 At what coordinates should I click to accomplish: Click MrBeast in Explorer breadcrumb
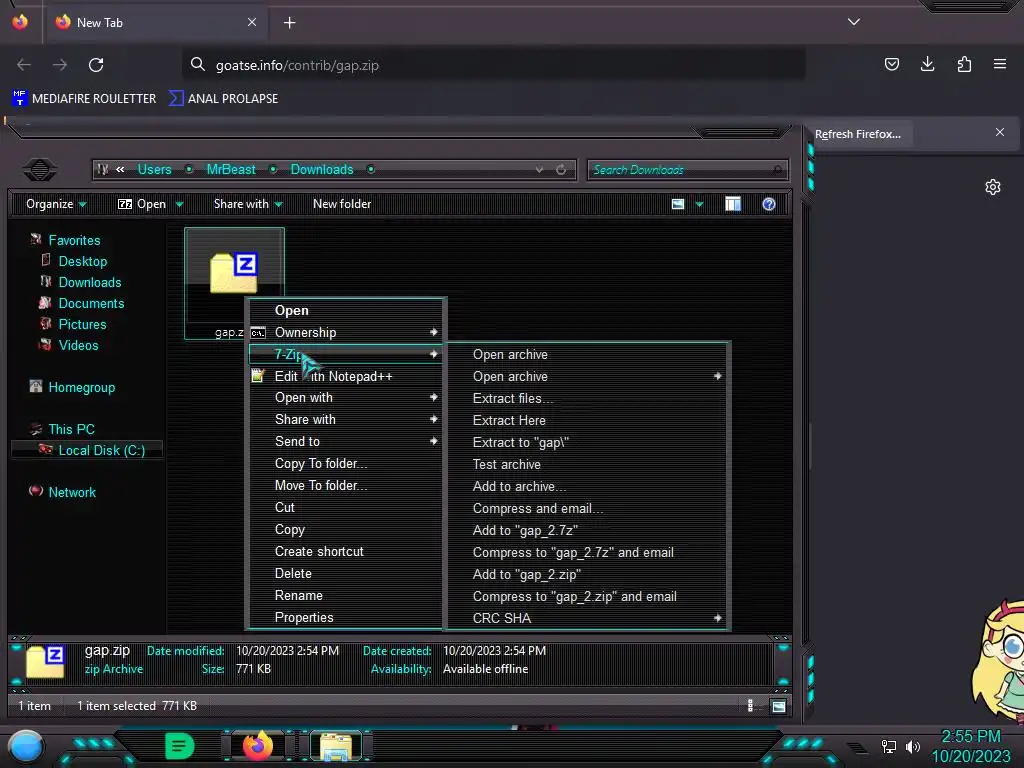click(x=231, y=170)
